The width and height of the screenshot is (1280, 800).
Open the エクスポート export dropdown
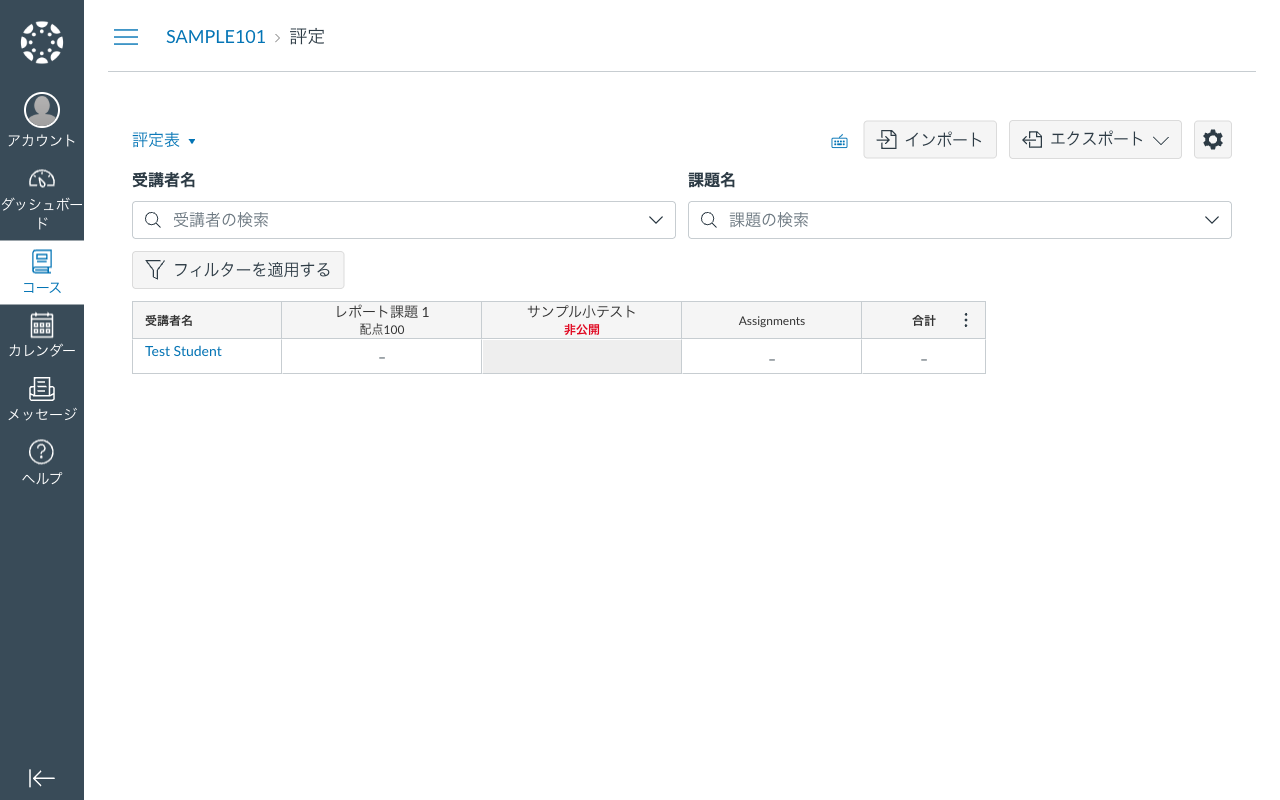[1095, 139]
